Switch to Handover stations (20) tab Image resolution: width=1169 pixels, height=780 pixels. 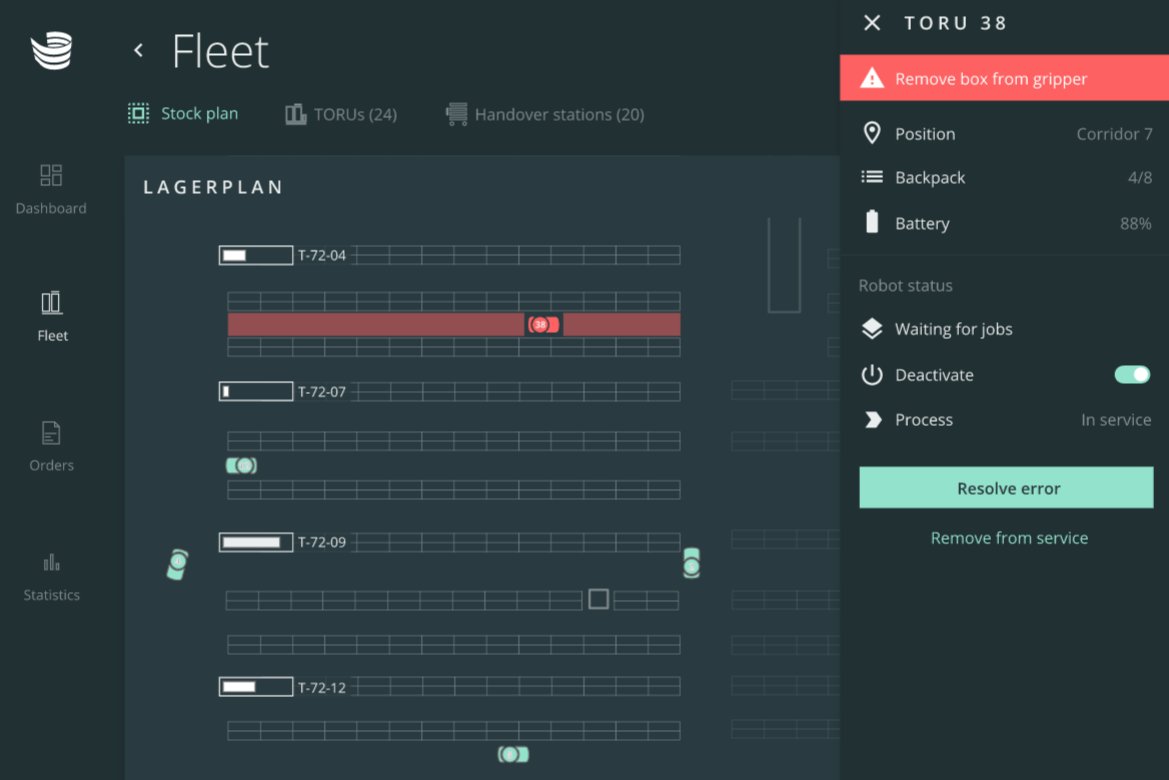545,114
